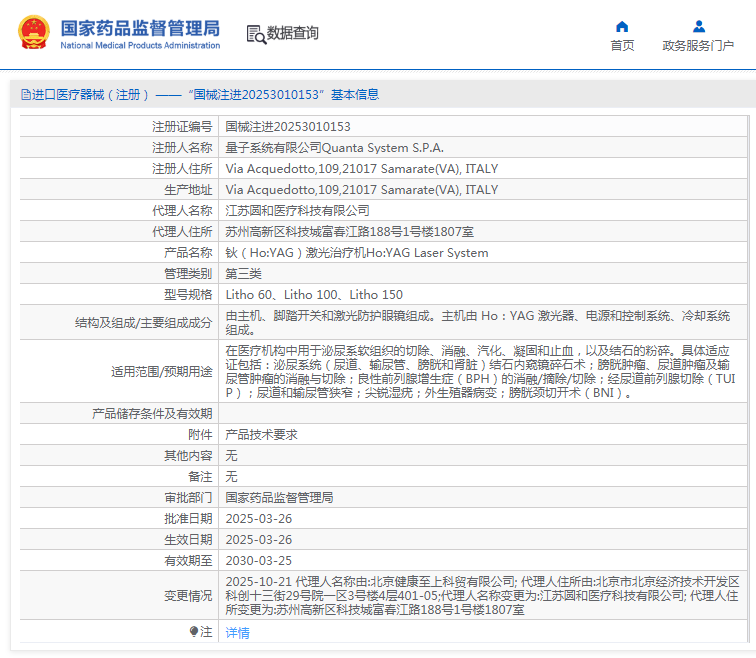Click the 管理类别 value 第三类

click(x=243, y=274)
